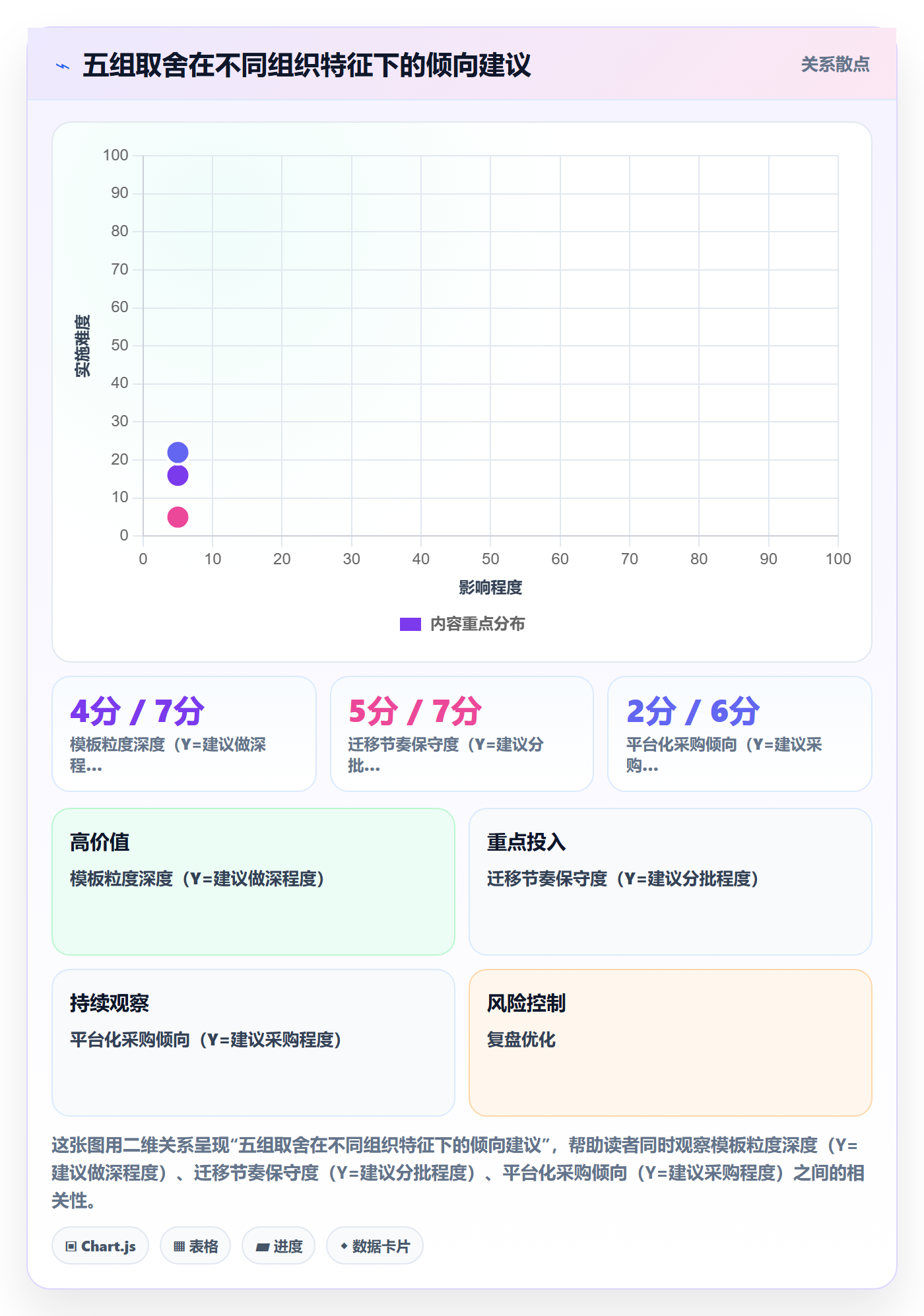Select the blue scatter point near 22

coord(178,452)
